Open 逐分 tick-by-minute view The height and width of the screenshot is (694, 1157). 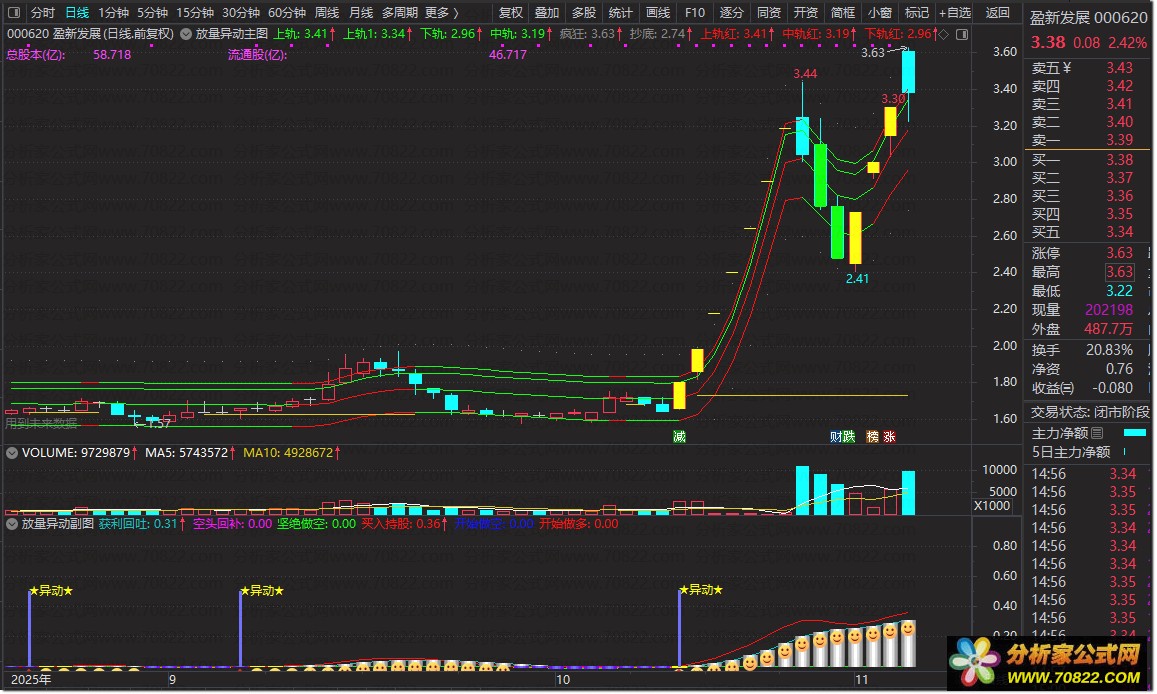[731, 13]
